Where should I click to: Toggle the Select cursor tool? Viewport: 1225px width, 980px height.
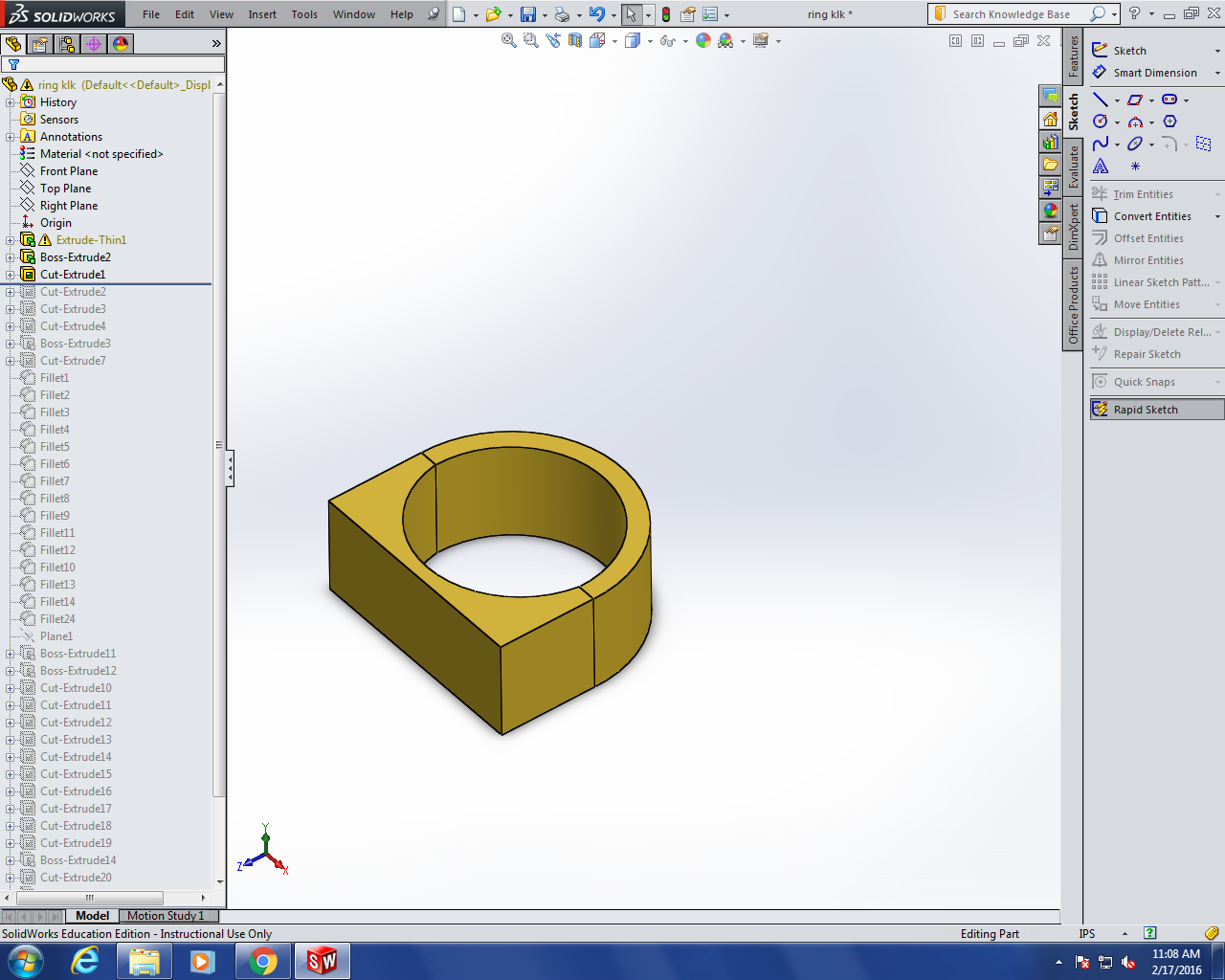pyautogui.click(x=632, y=14)
